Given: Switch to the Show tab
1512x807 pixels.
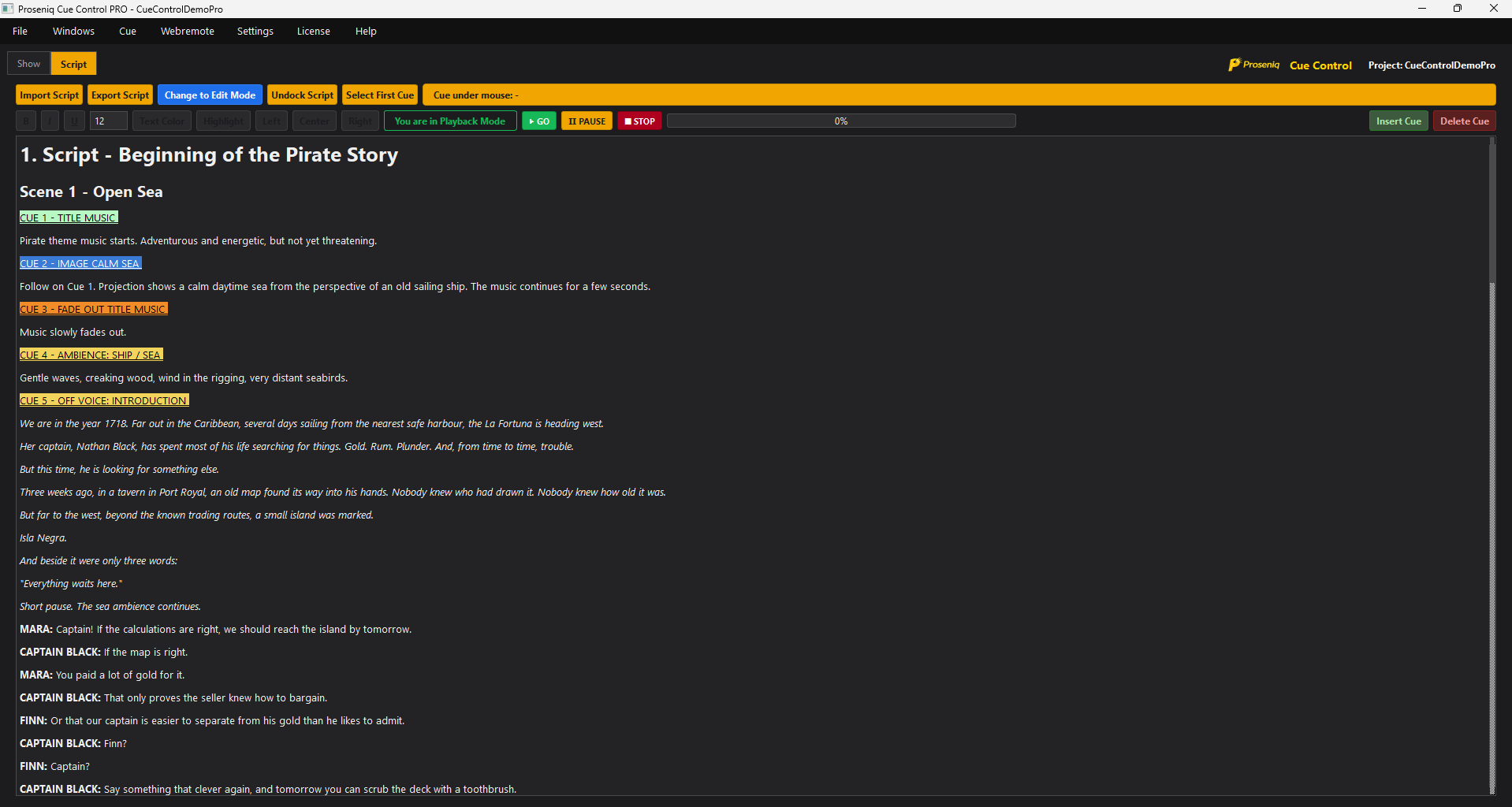Looking at the screenshot, I should coord(28,64).
